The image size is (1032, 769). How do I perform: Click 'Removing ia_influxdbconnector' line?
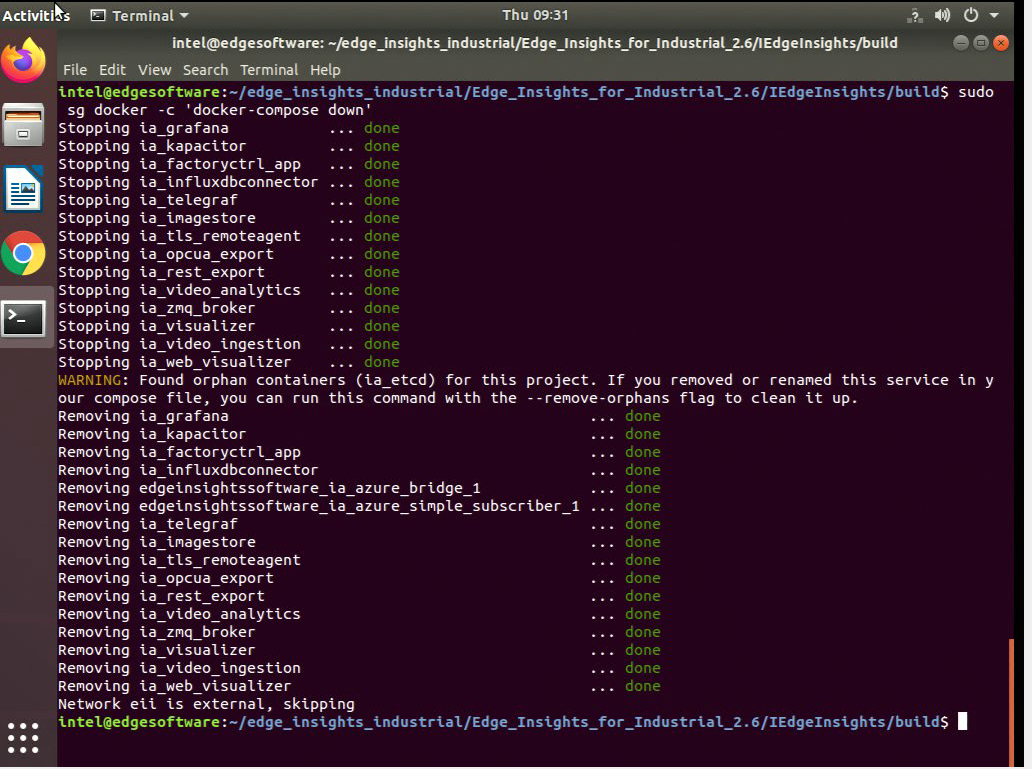pos(359,470)
